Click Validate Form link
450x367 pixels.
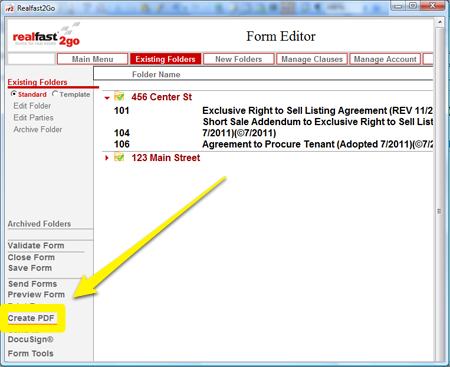(x=36, y=245)
